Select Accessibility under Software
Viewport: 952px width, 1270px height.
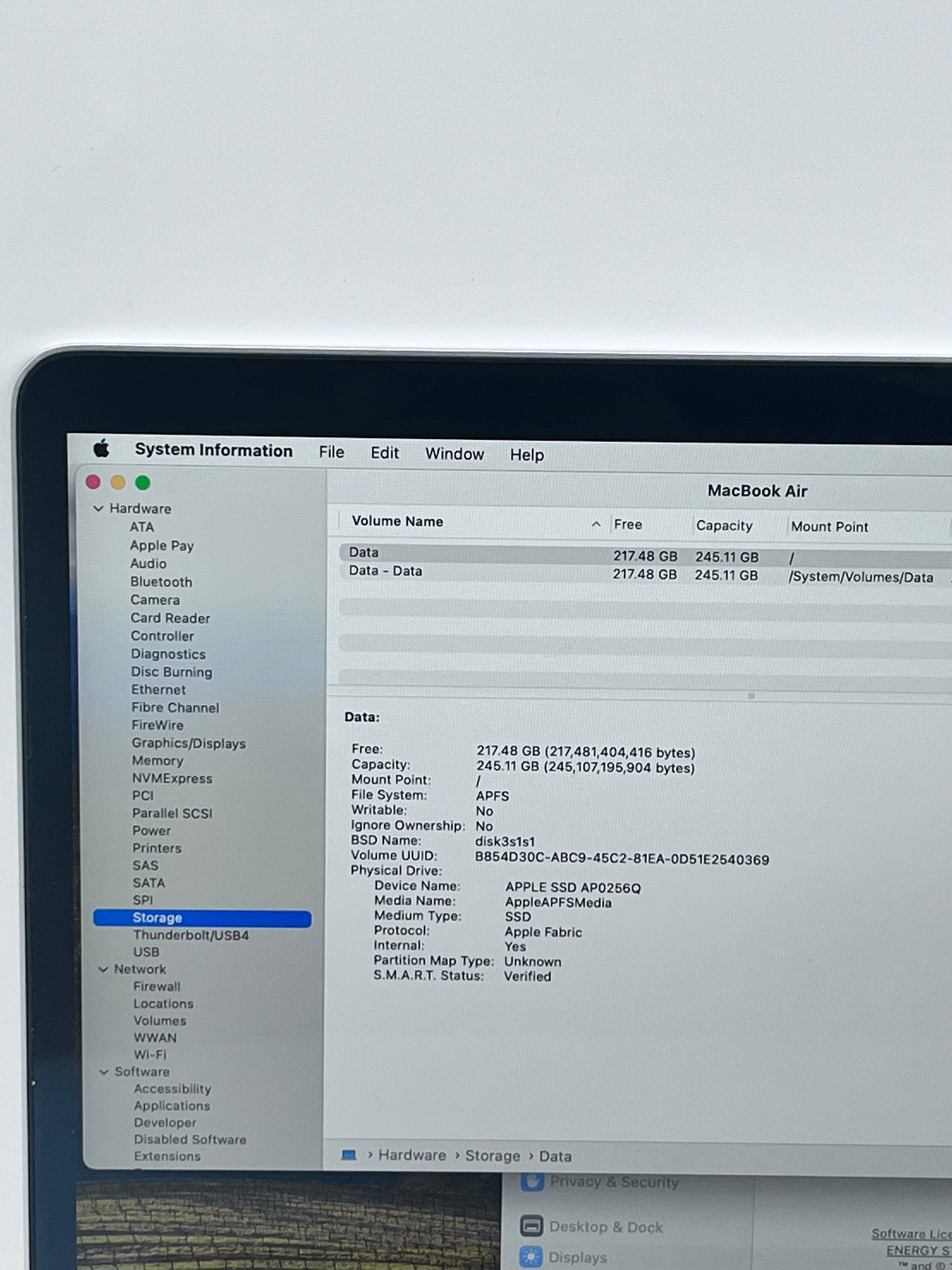(x=173, y=1089)
